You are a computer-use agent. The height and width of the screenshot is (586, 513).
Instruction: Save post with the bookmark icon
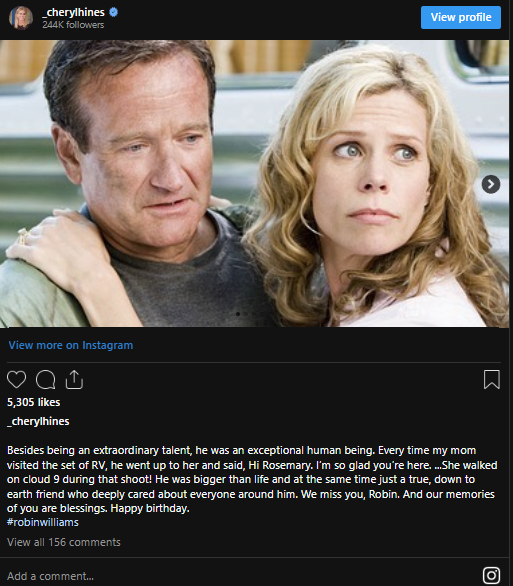click(x=492, y=379)
